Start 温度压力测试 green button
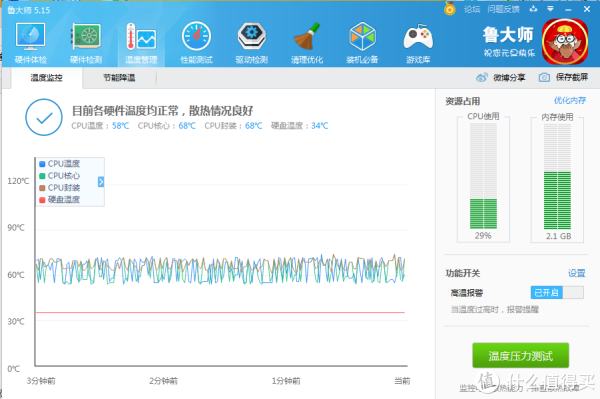 click(520, 356)
